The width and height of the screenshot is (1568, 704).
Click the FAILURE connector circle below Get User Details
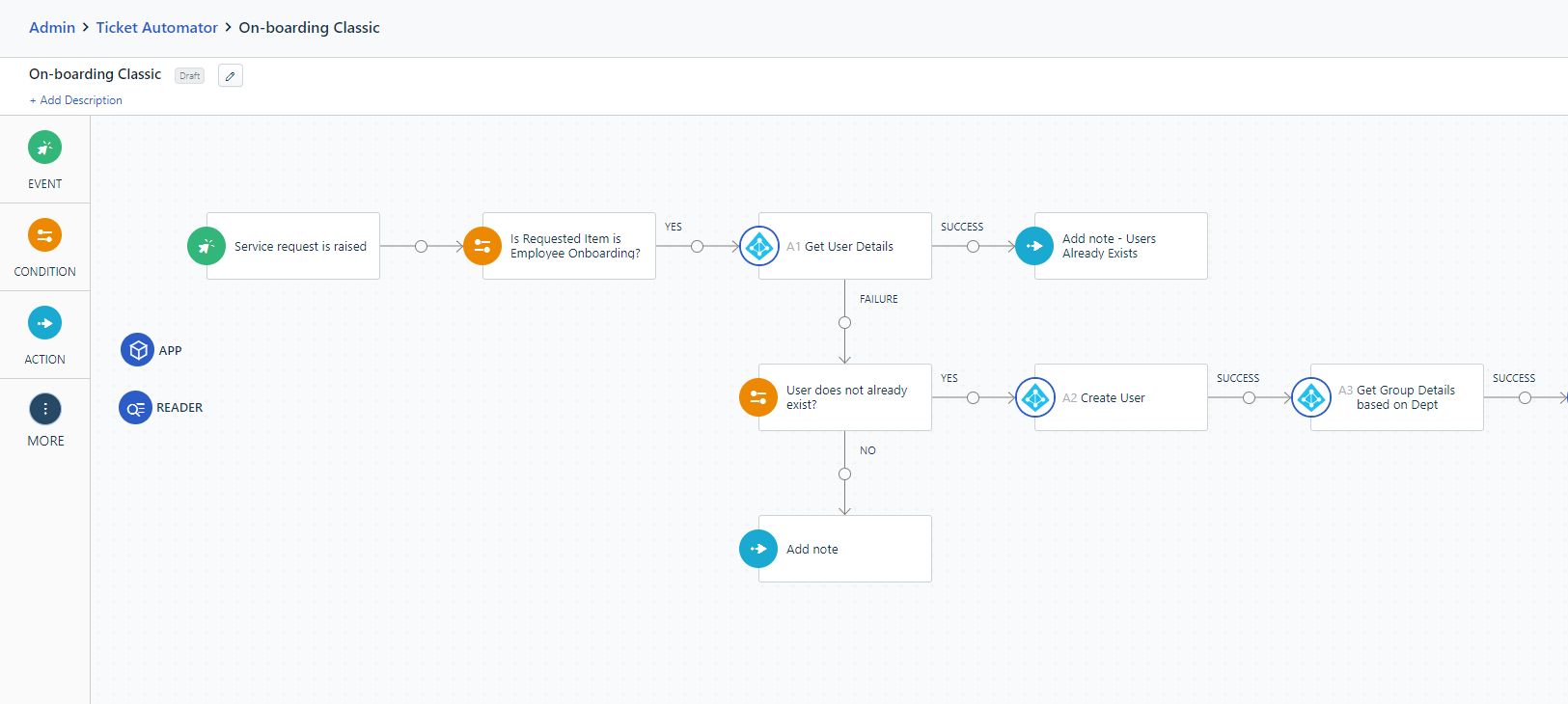click(x=845, y=323)
